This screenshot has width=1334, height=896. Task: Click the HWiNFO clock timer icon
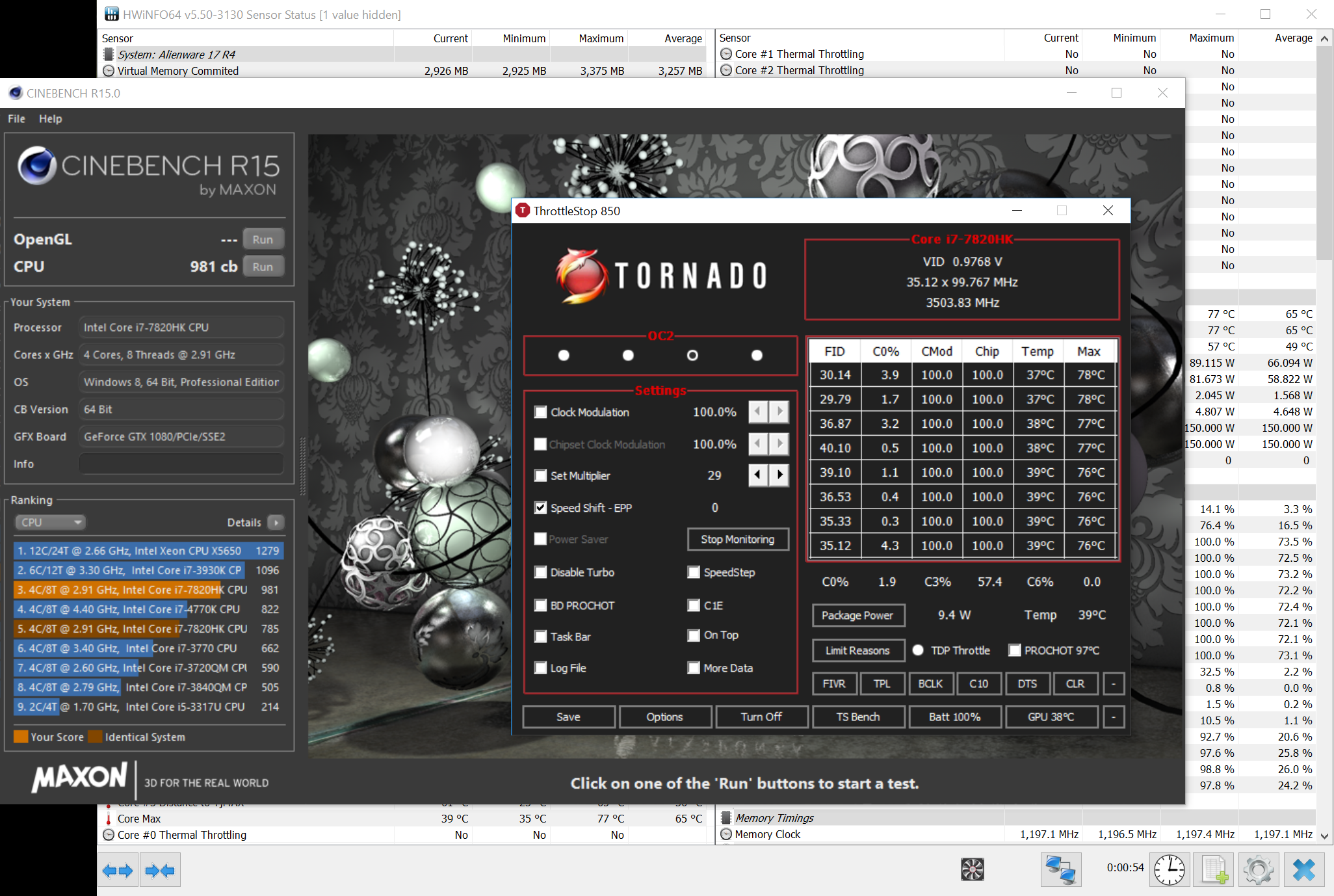click(x=1170, y=870)
